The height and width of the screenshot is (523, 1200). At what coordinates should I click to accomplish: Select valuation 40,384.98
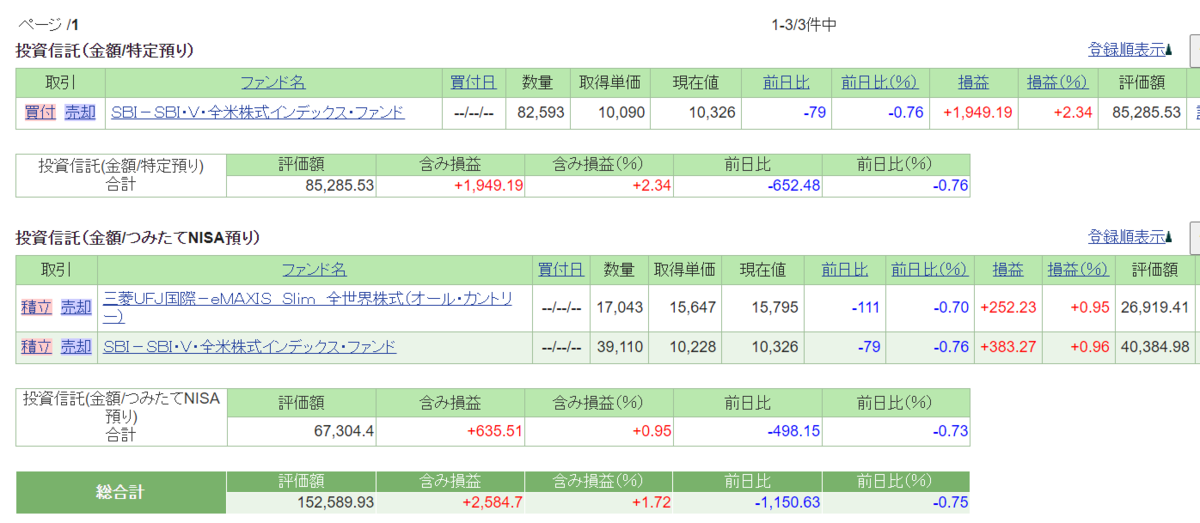[1156, 347]
